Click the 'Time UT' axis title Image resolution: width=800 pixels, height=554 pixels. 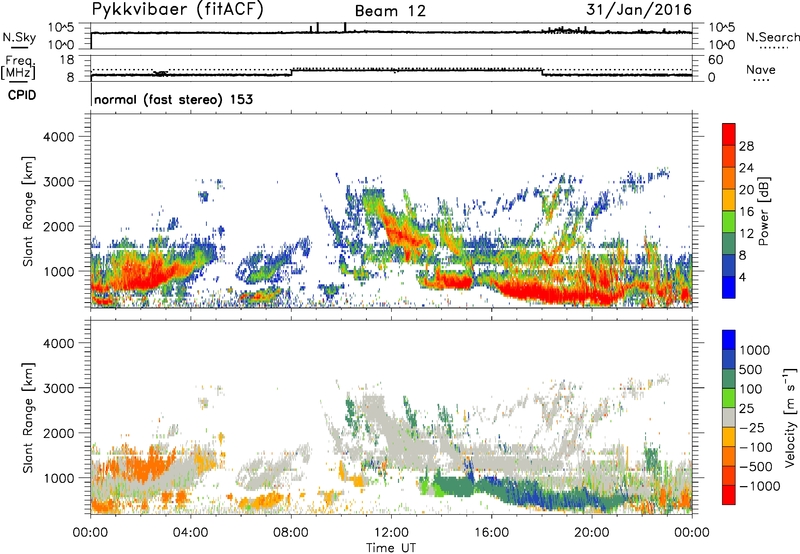pyautogui.click(x=391, y=548)
